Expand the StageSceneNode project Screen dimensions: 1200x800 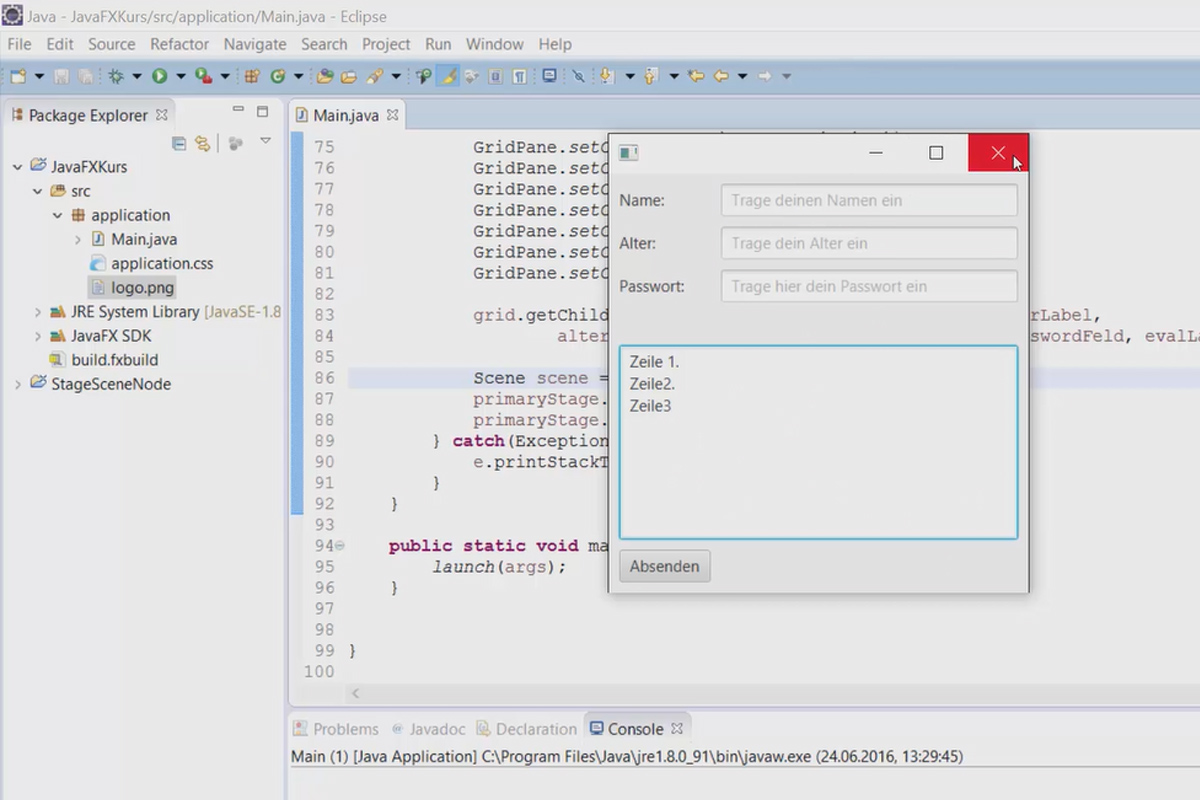(17, 384)
